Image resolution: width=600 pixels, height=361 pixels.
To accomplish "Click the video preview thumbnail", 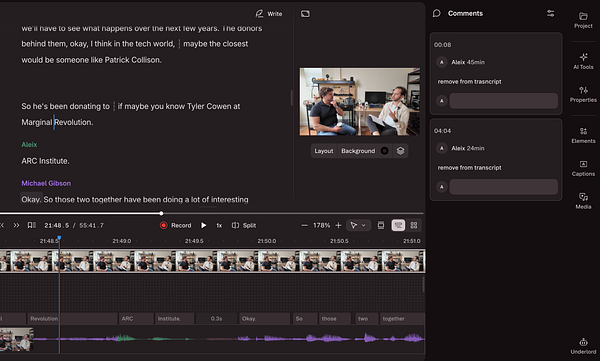I will pyautogui.click(x=359, y=102).
